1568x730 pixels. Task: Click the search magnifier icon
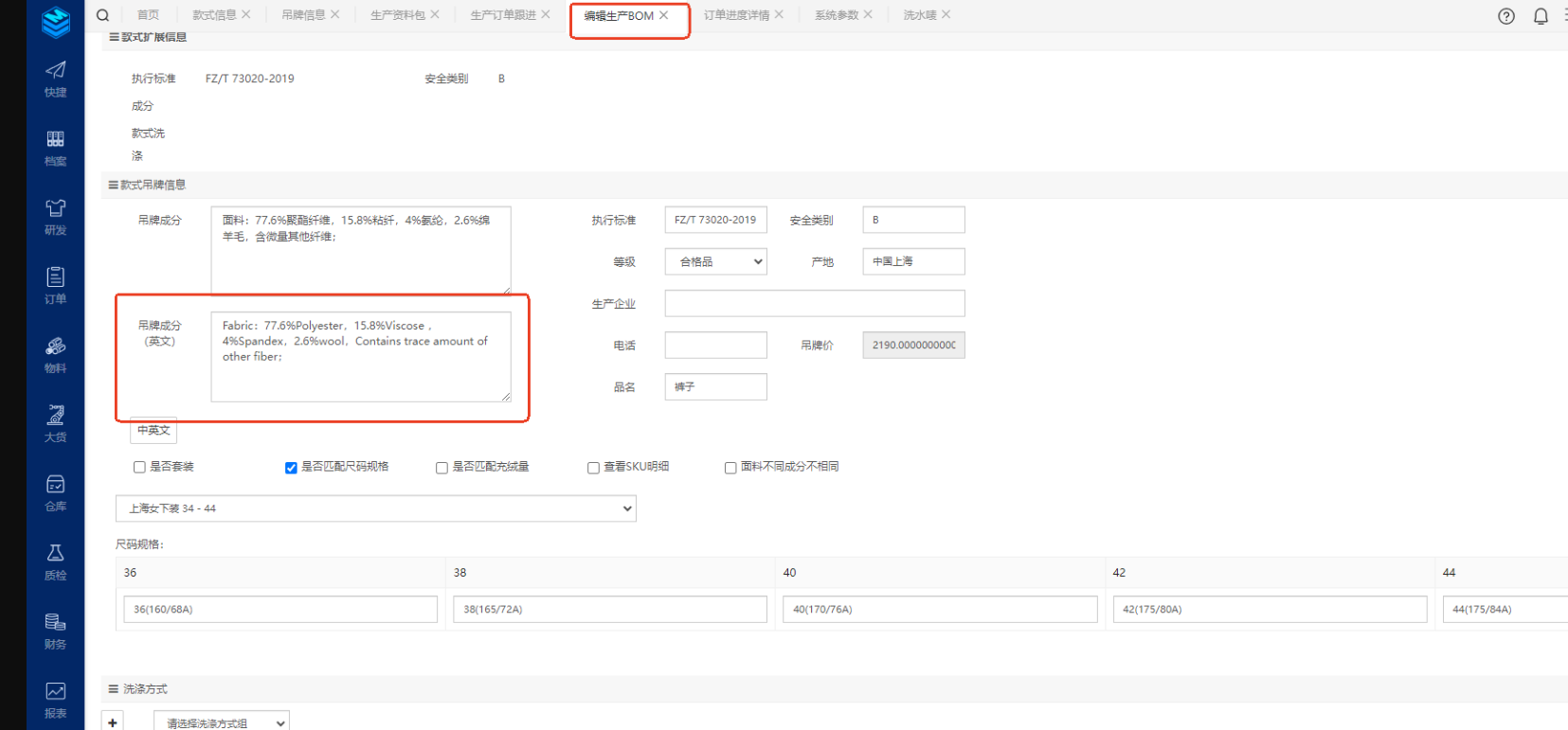tap(103, 15)
